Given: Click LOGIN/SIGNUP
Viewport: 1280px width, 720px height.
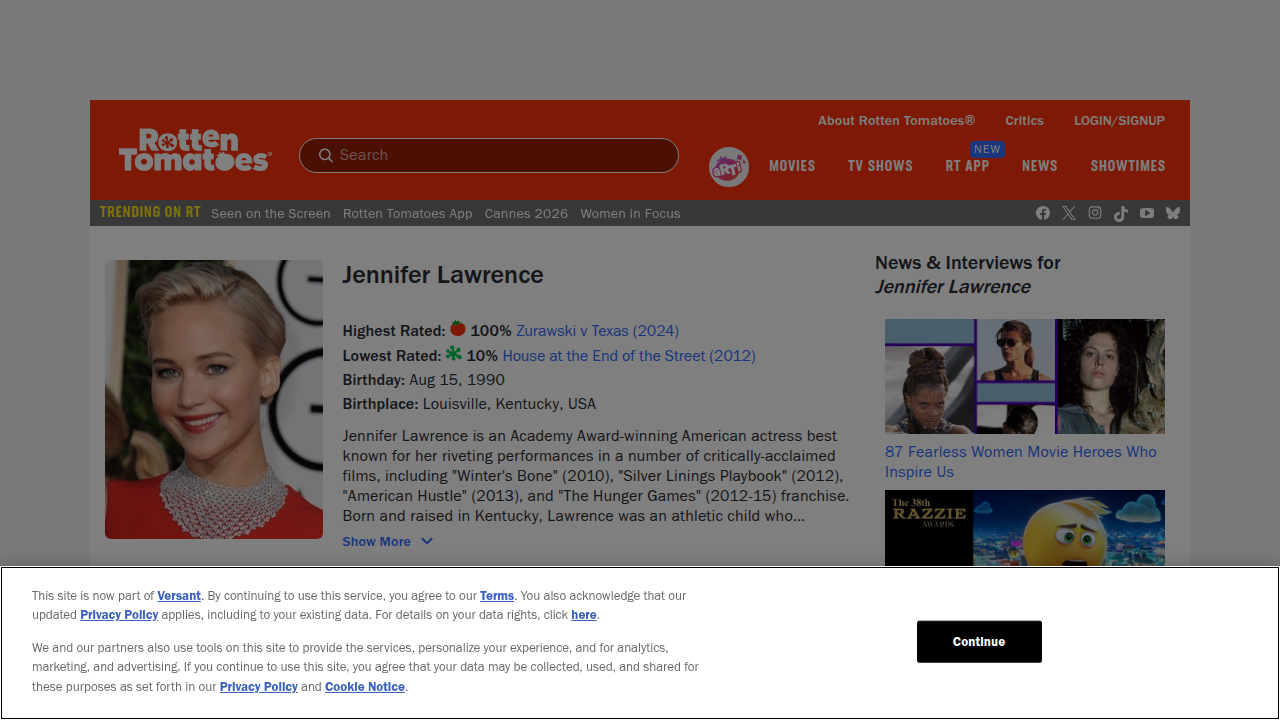Looking at the screenshot, I should [1119, 120].
